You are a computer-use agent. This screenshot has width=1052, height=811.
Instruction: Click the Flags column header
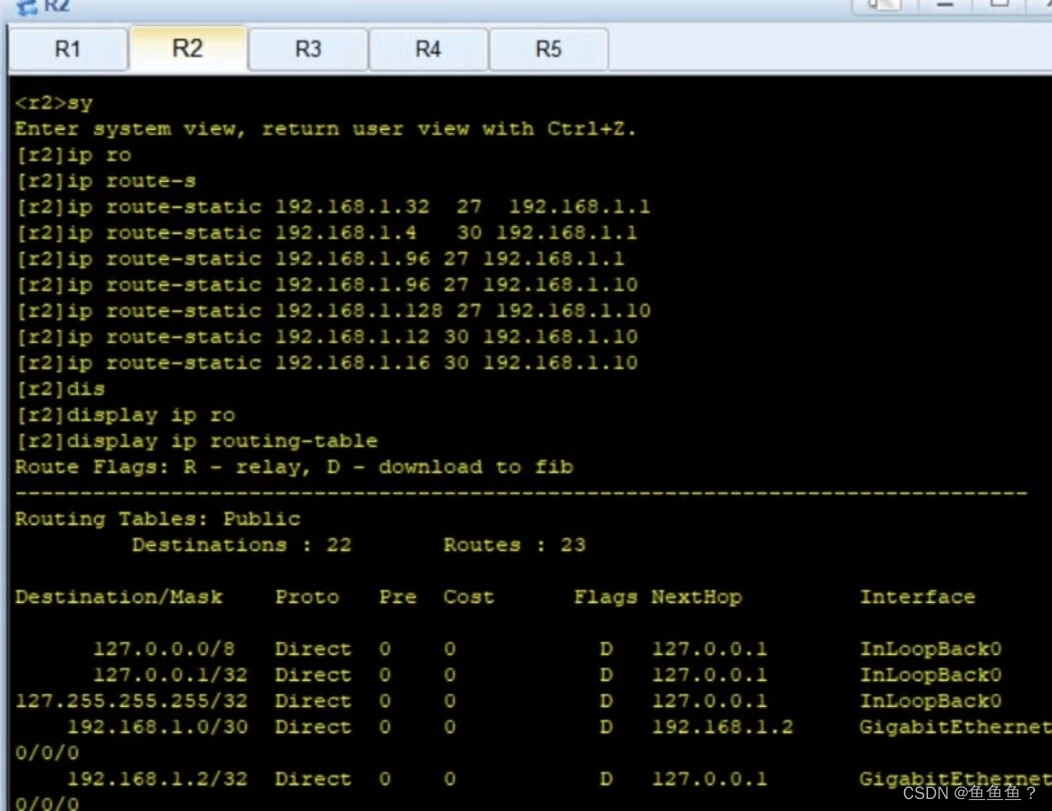coord(605,597)
